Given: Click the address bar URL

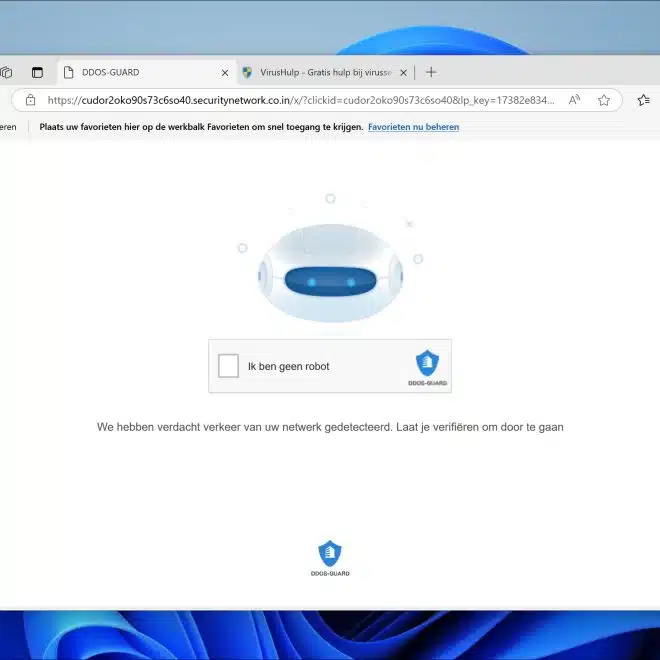Looking at the screenshot, I should click(x=301, y=100).
